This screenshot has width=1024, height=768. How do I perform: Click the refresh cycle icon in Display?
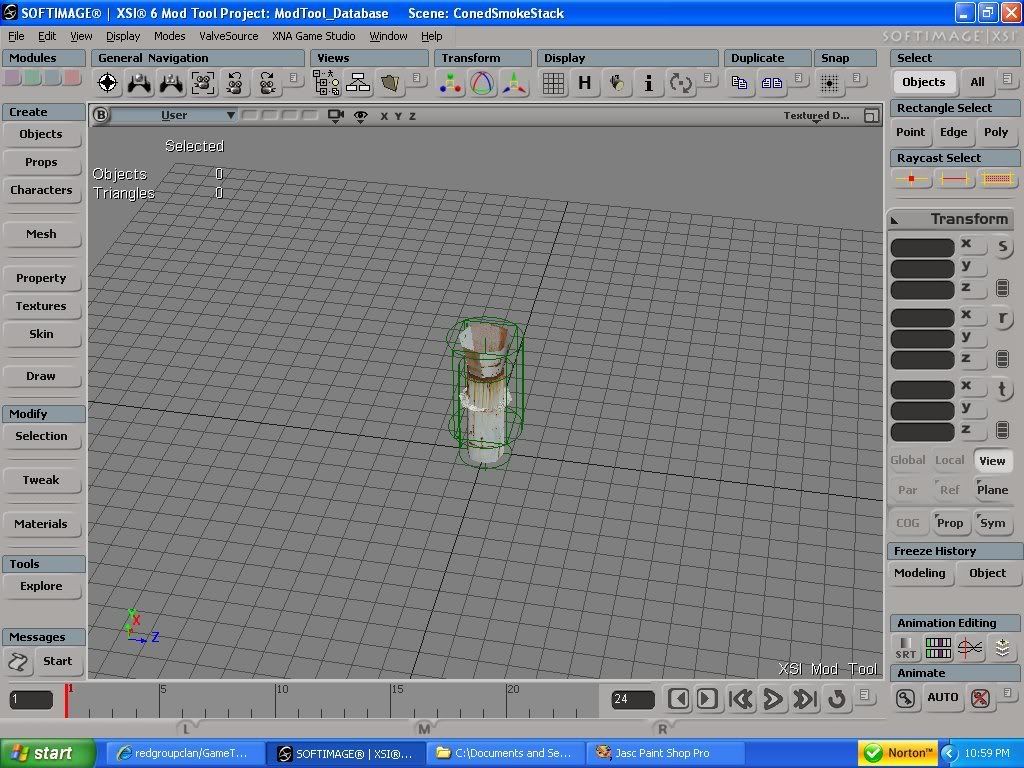pyautogui.click(x=680, y=83)
